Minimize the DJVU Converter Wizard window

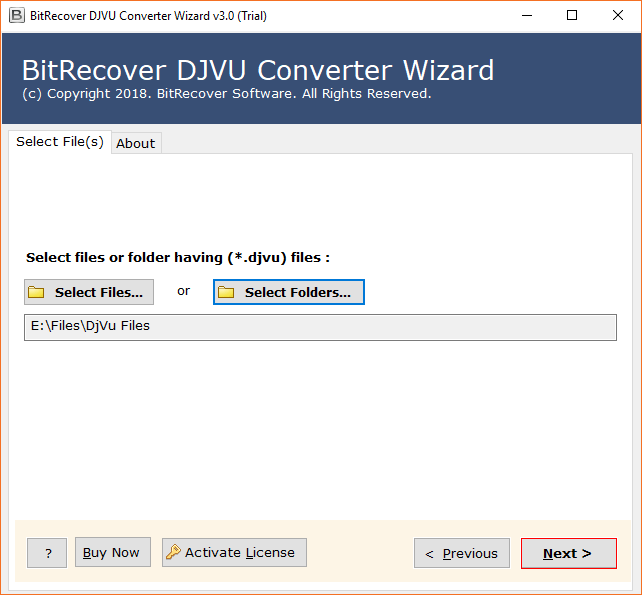527,16
